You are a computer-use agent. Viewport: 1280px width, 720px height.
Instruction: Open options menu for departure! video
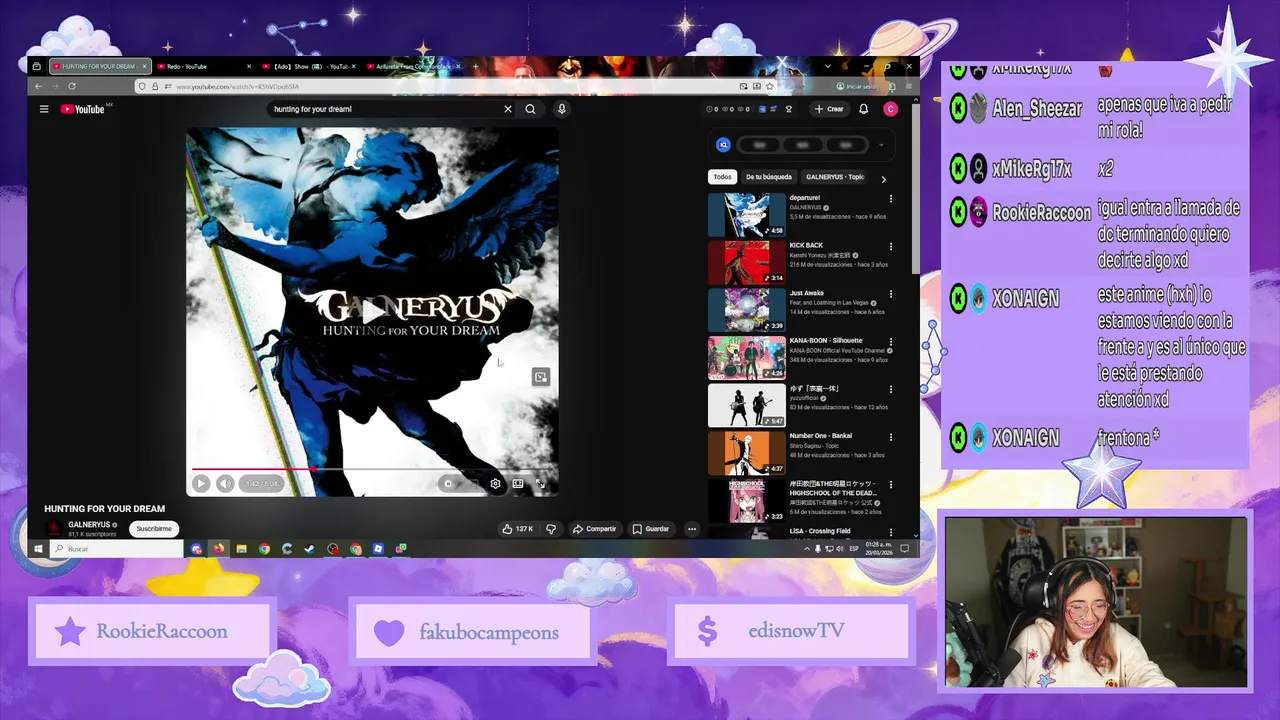click(x=891, y=198)
